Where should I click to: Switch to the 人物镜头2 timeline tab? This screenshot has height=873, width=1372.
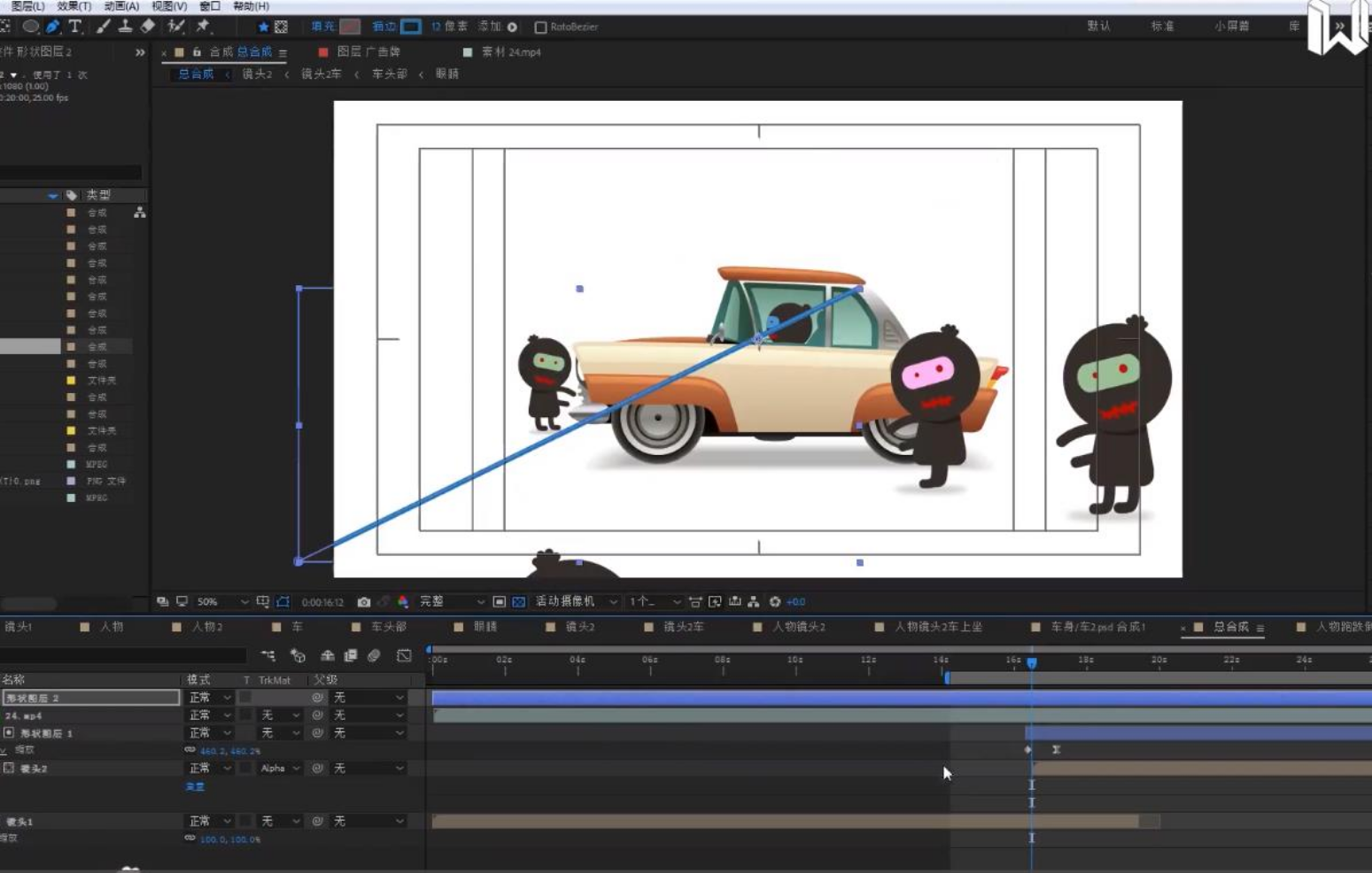pos(798,627)
